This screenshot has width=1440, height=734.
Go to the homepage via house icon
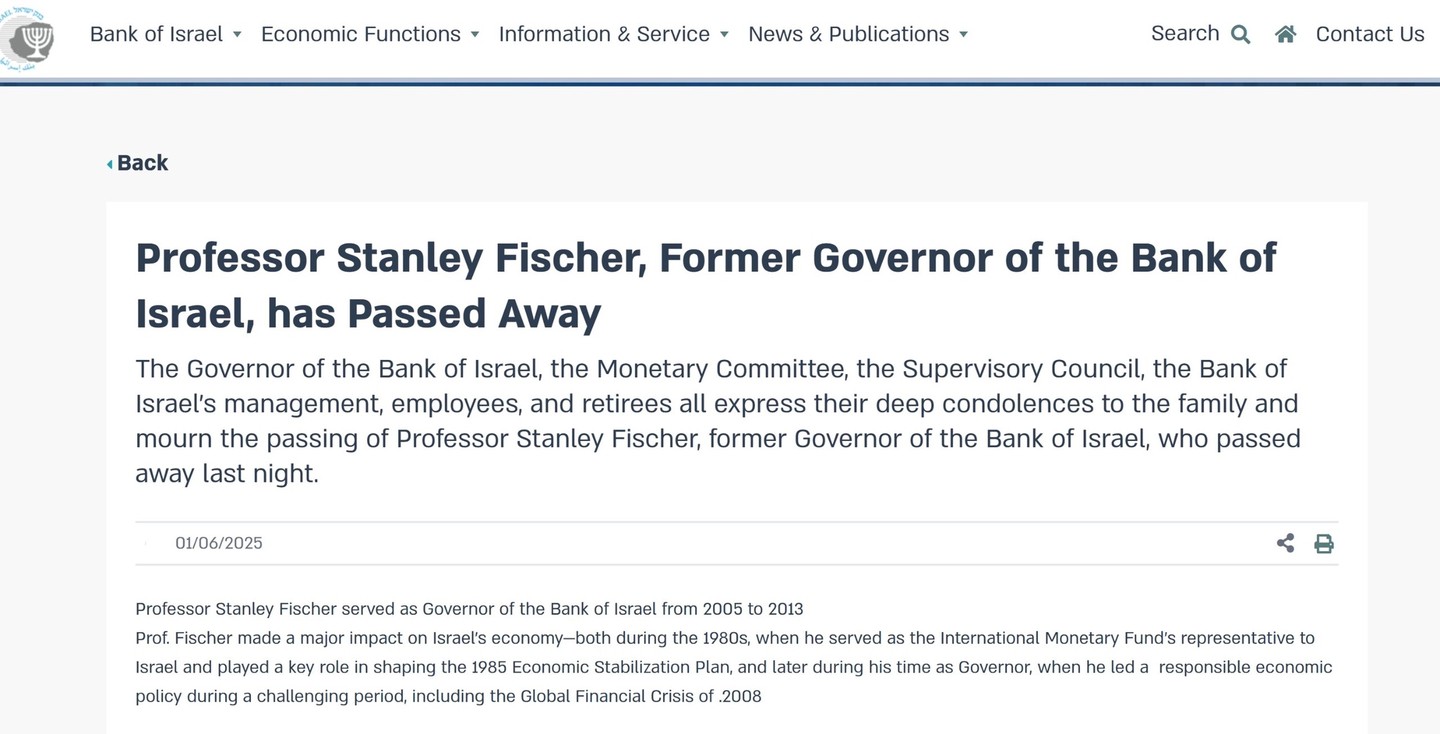1285,34
